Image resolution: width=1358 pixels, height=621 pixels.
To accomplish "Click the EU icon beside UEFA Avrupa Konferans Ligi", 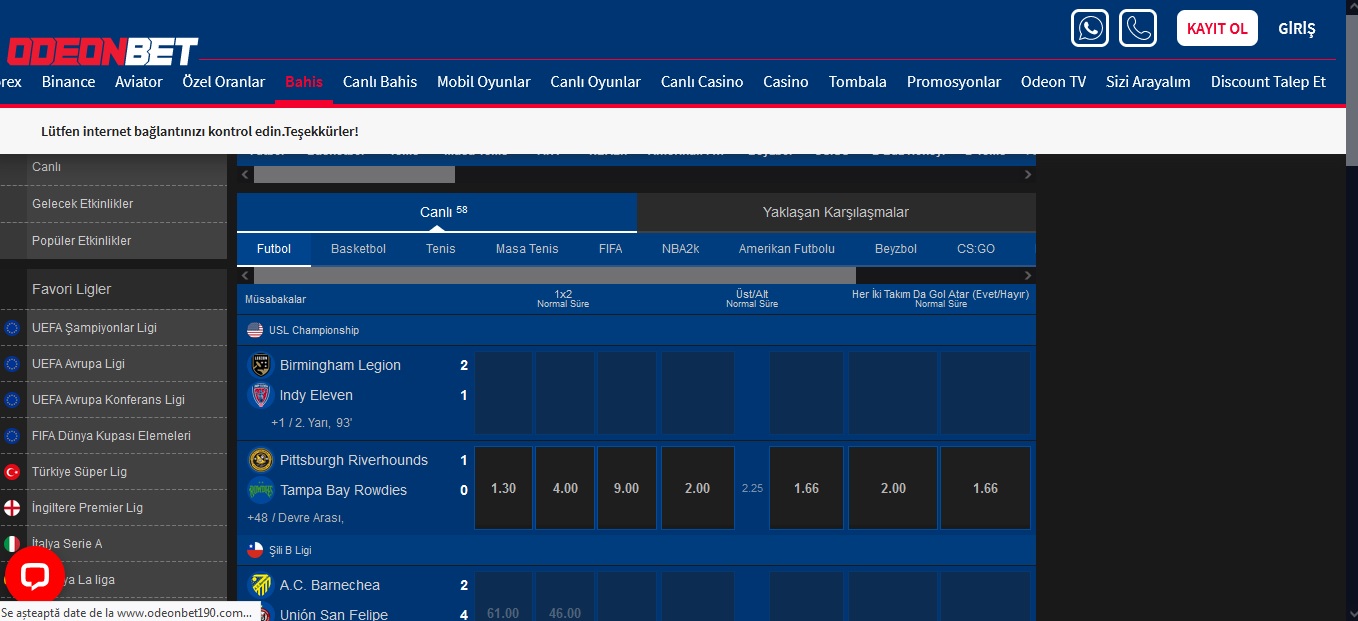I will pyautogui.click(x=12, y=400).
